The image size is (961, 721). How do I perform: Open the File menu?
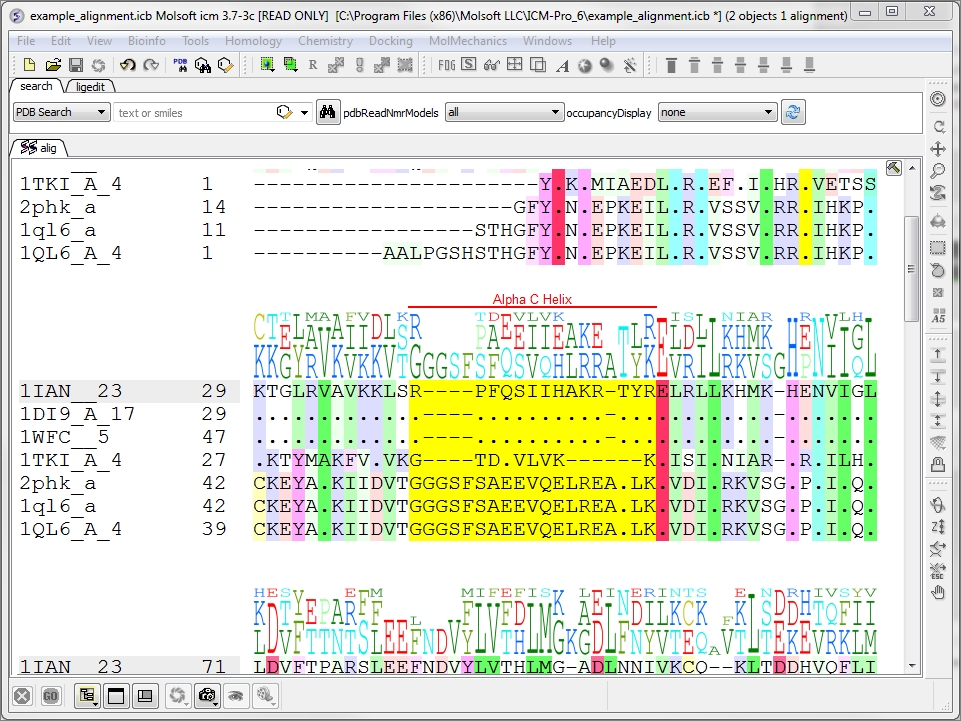pos(26,40)
